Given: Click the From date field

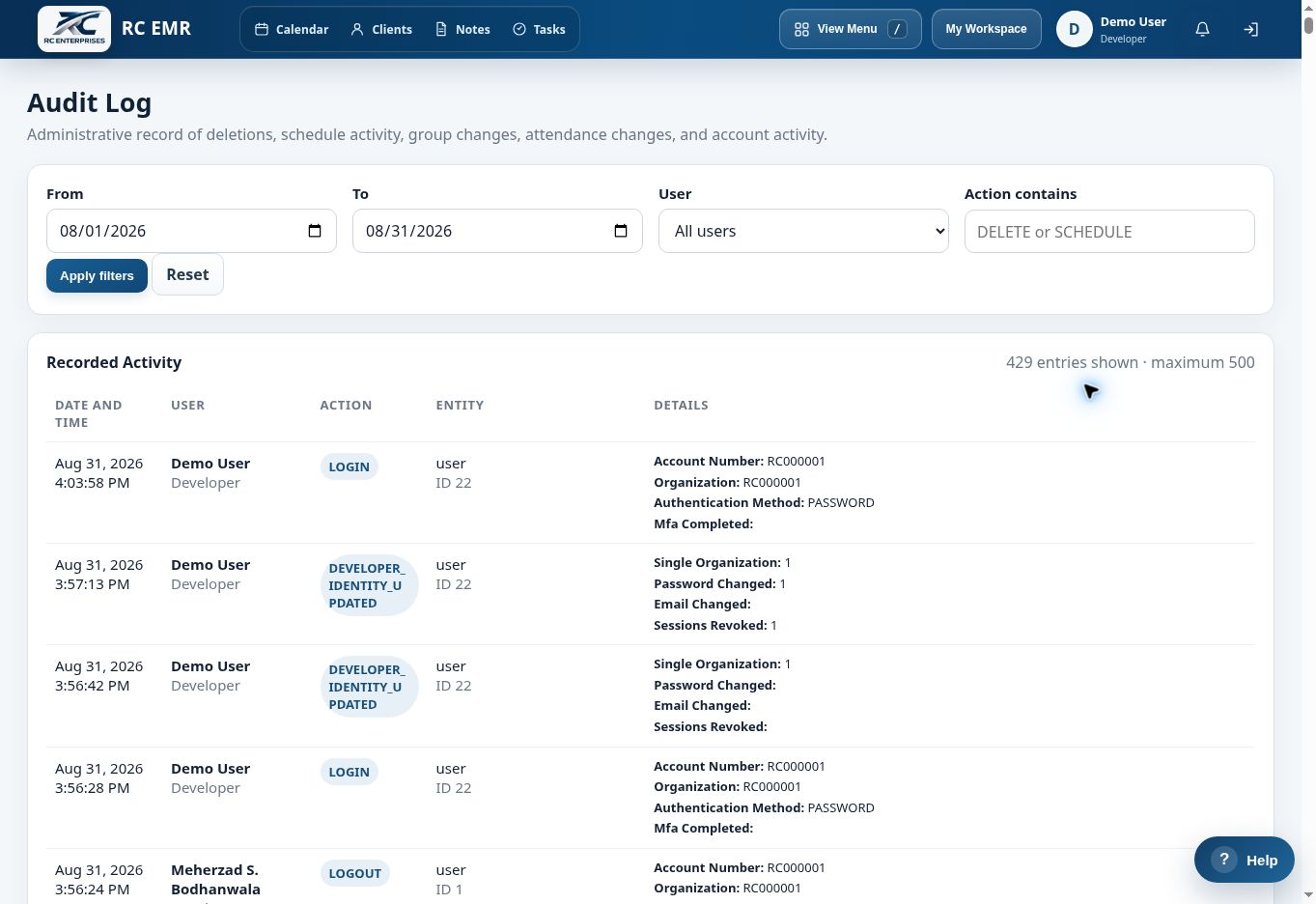Looking at the screenshot, I should 191,231.
